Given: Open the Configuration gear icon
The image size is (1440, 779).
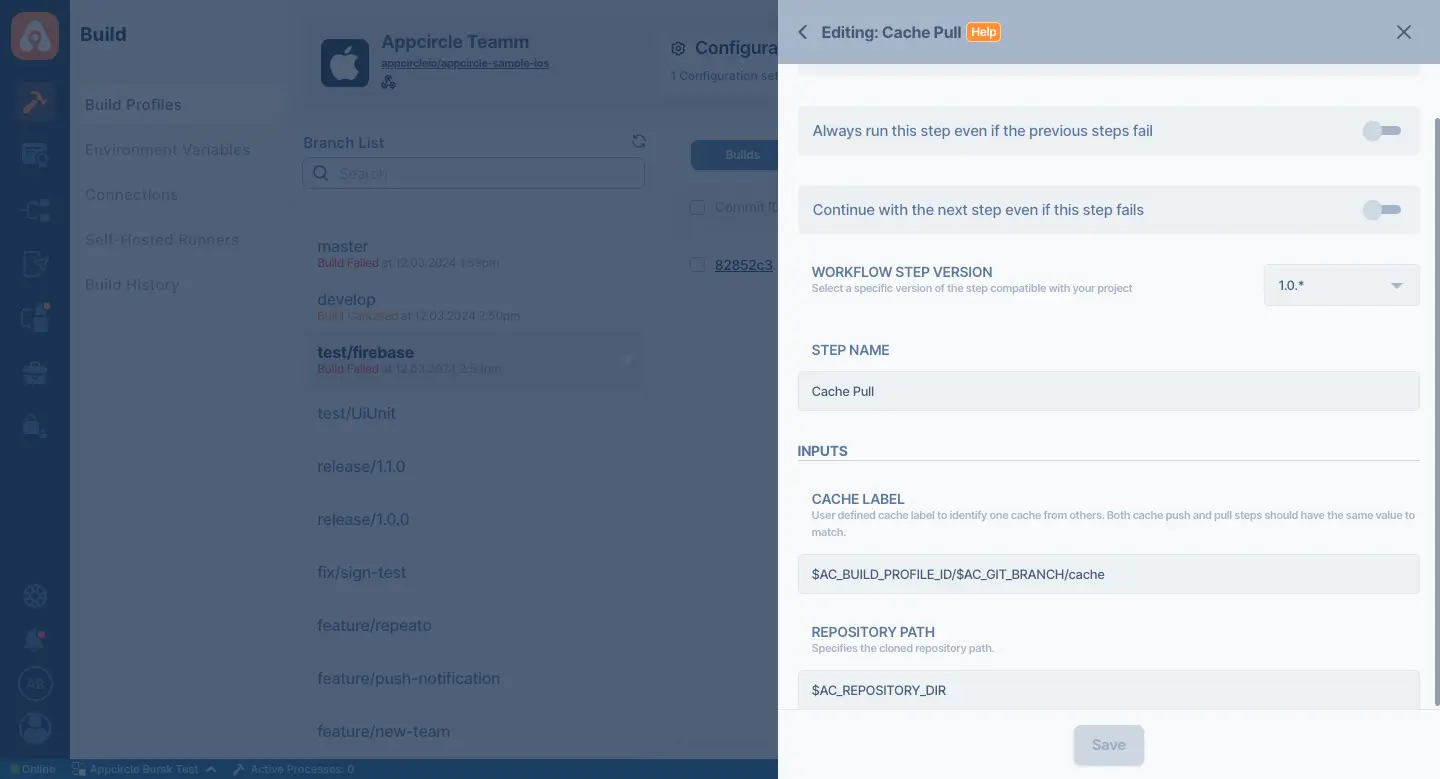Looking at the screenshot, I should [678, 48].
